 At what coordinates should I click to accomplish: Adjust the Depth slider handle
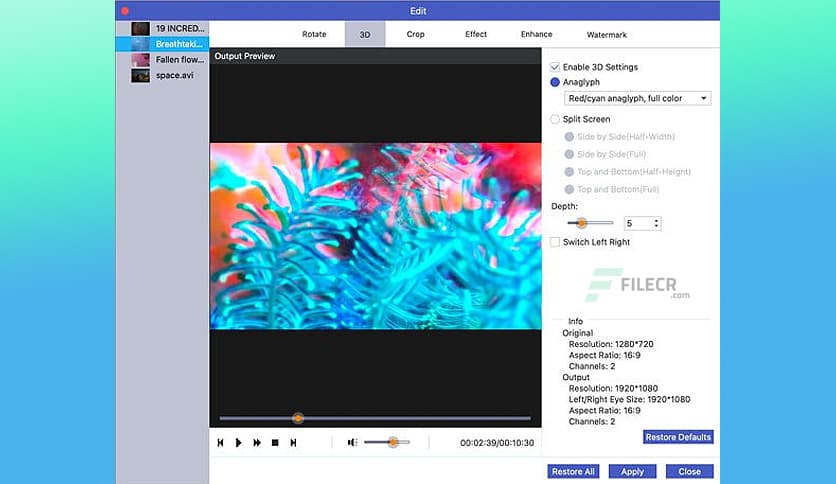pos(581,223)
